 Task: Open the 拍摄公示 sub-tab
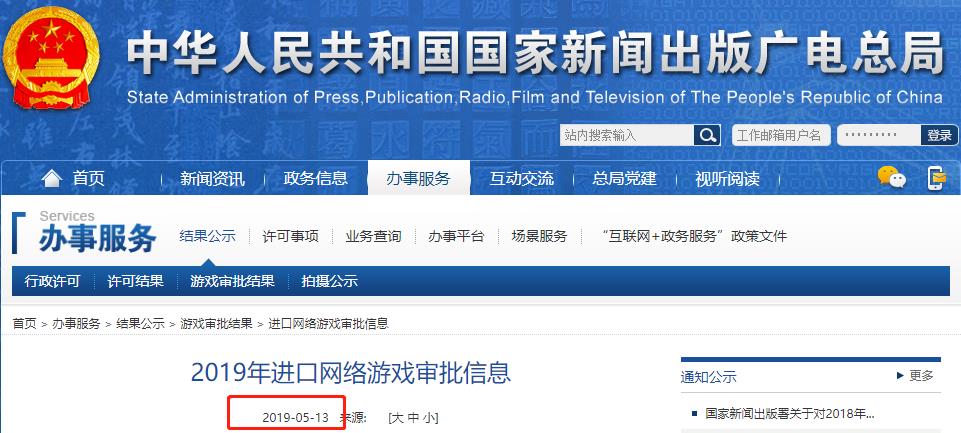pyautogui.click(x=329, y=282)
